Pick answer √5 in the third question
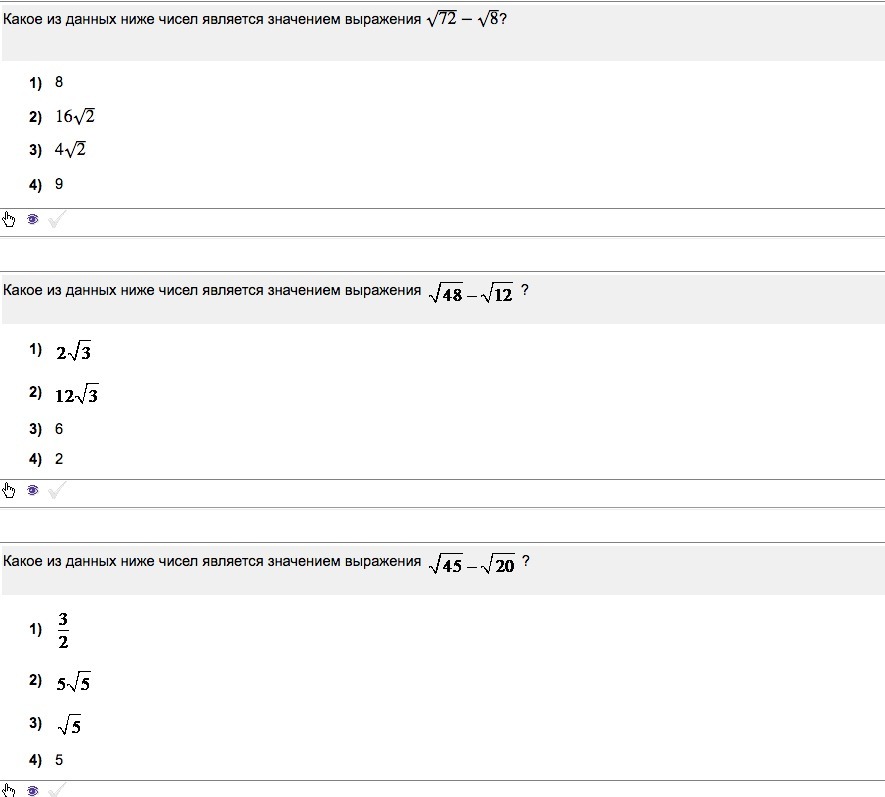The image size is (885, 797). tap(69, 725)
